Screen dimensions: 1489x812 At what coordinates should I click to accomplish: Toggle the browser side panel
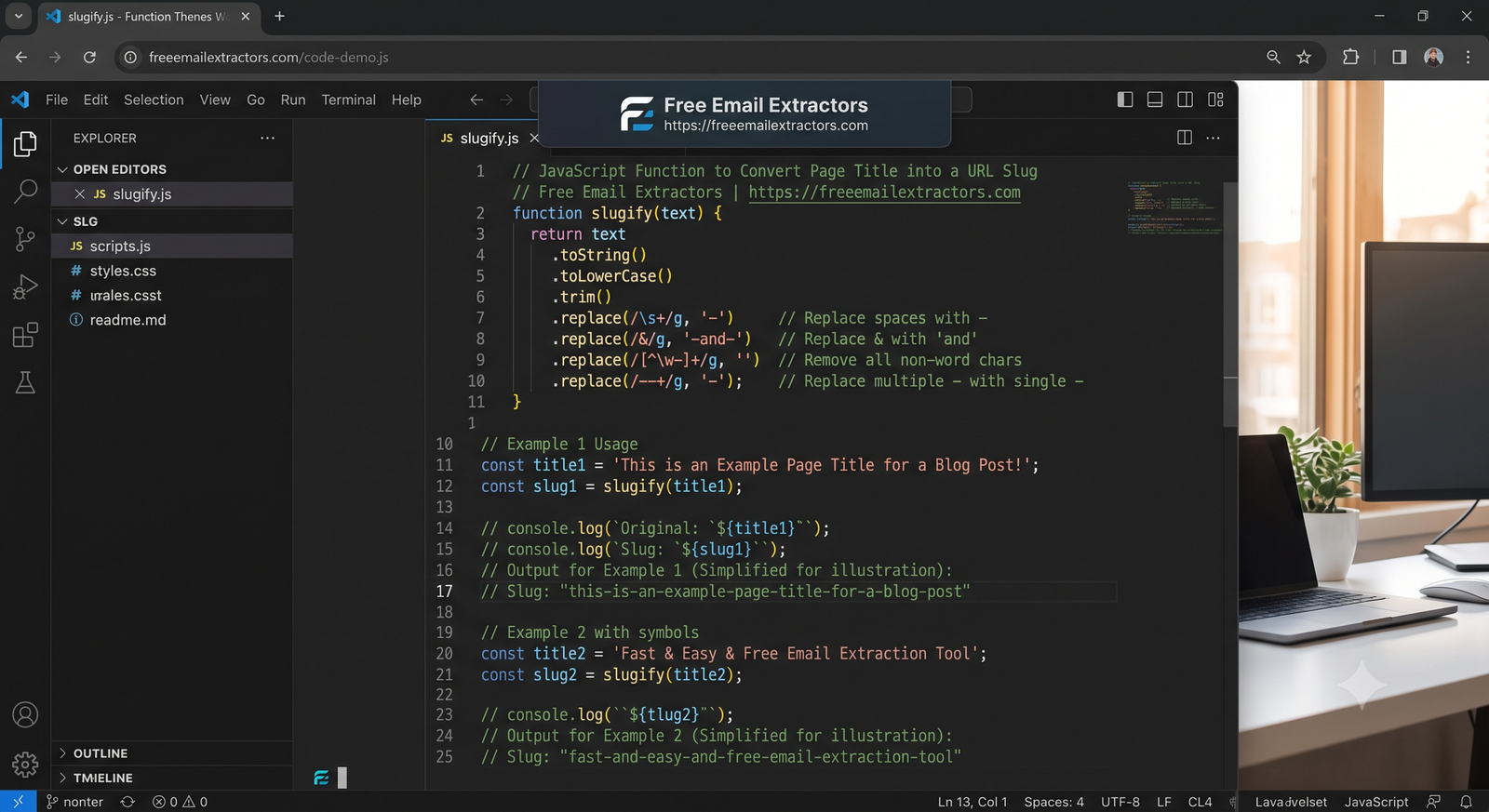pos(1400,58)
